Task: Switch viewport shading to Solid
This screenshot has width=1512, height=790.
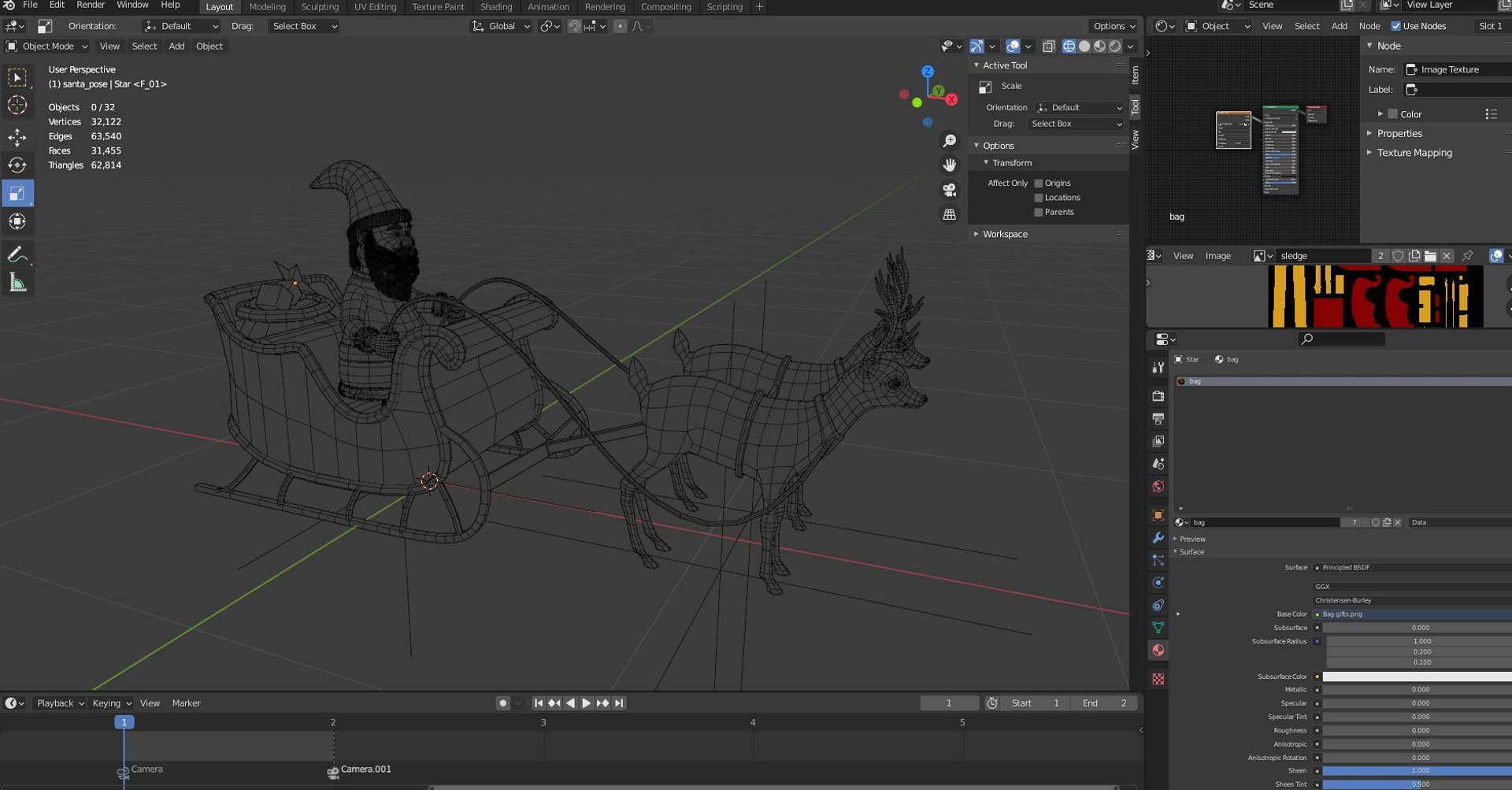Action: pos(1084,46)
